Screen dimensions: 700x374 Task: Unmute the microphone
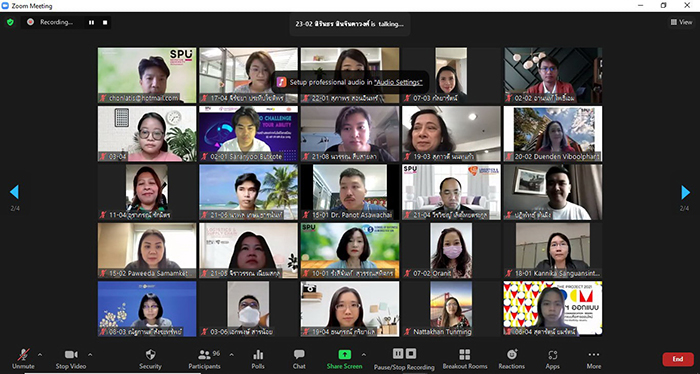[x=23, y=359]
